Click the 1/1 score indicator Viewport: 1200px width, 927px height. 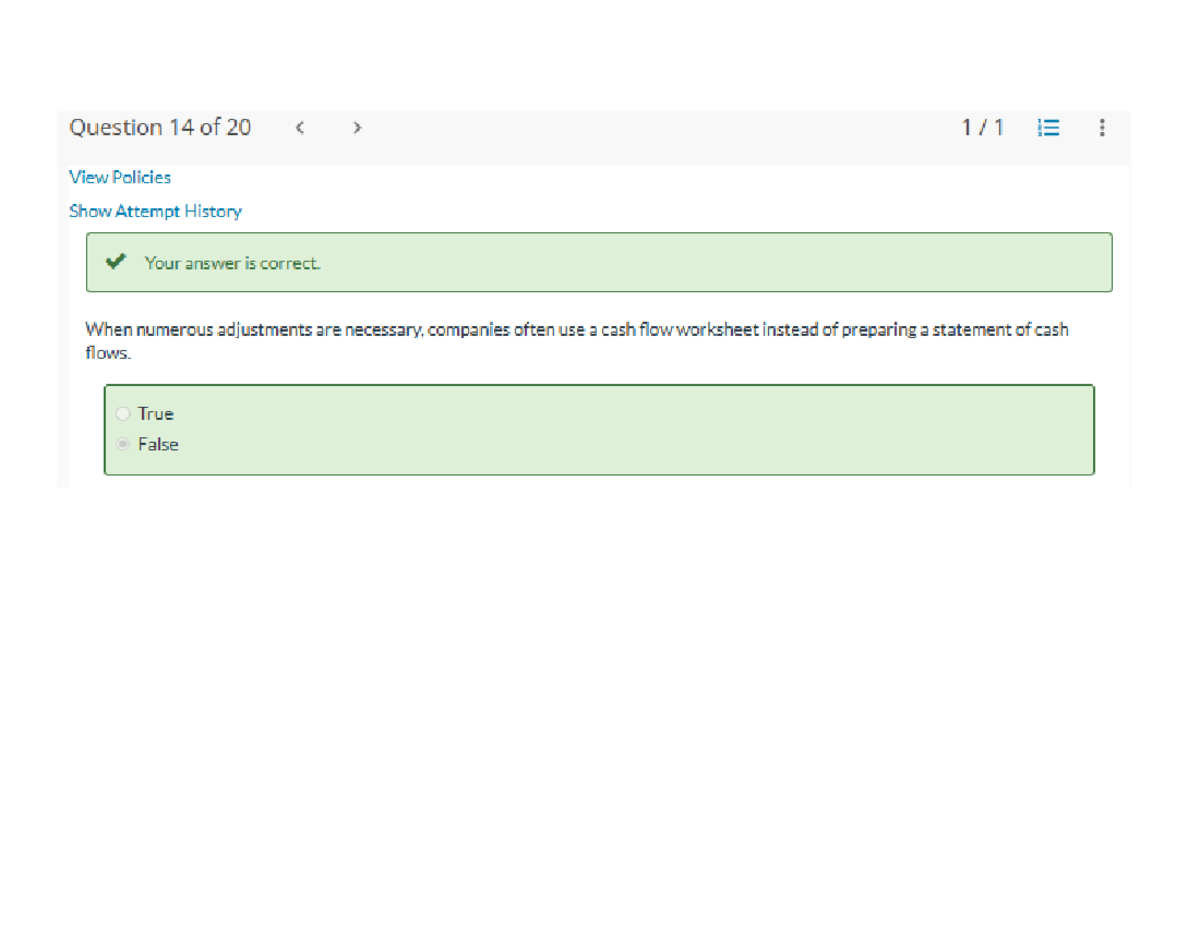click(982, 127)
